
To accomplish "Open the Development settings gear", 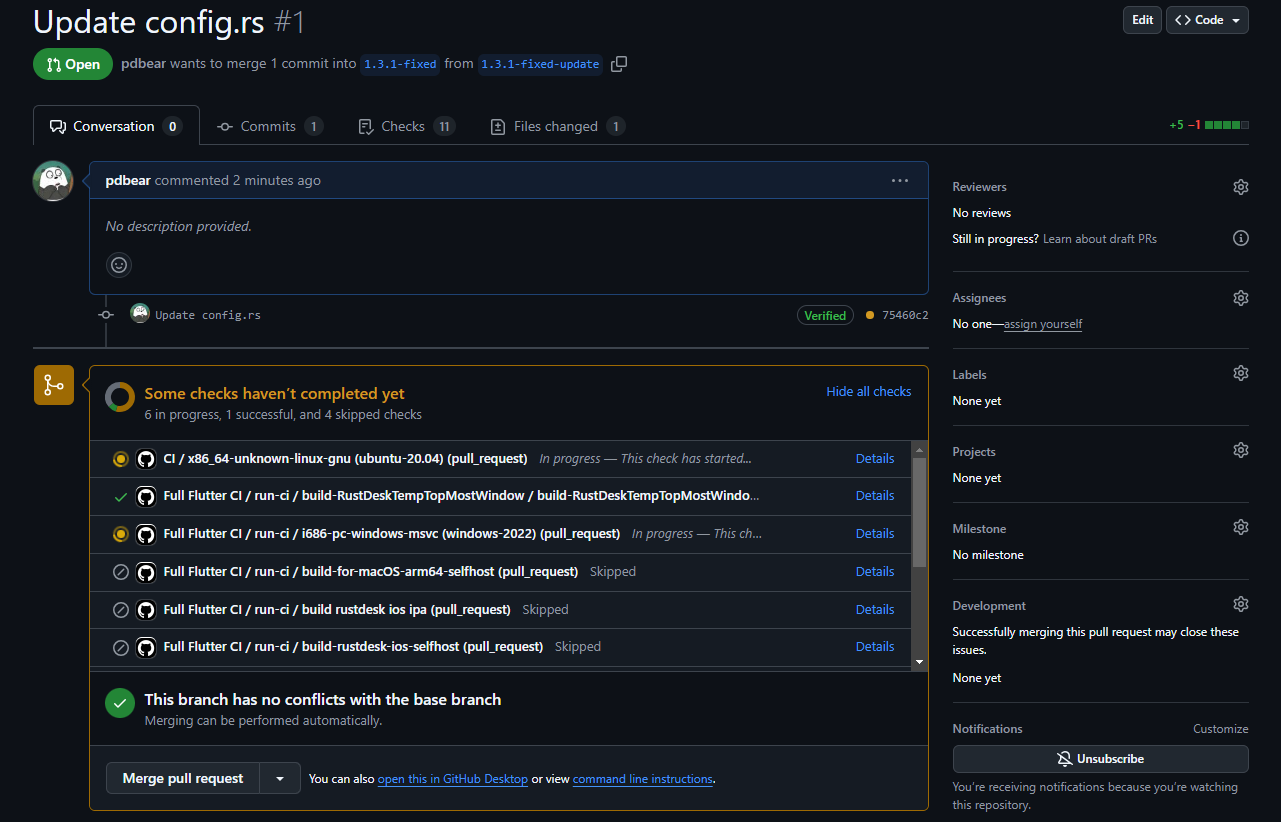I will (1241, 604).
